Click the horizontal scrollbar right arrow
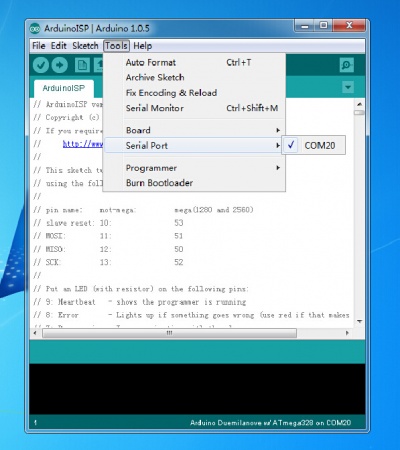Image resolution: width=400 pixels, height=450 pixels. pos(347,333)
